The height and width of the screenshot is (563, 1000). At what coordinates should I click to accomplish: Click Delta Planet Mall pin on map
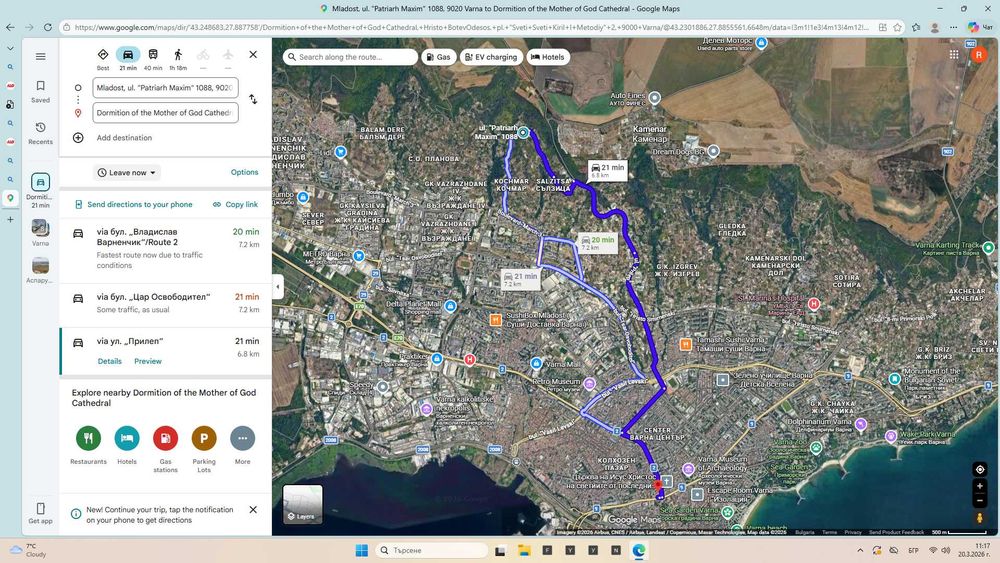pos(450,306)
